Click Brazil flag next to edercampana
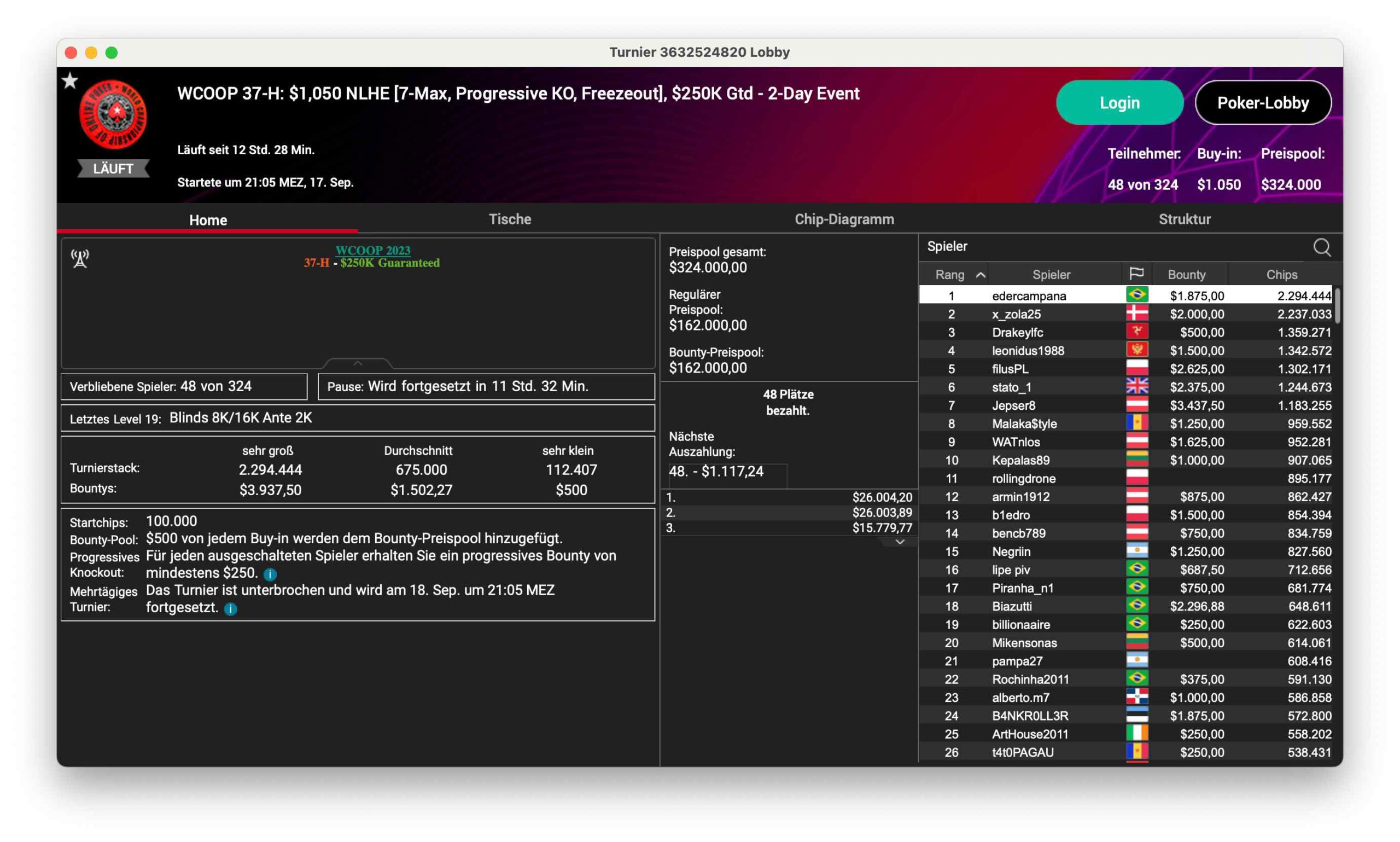The height and width of the screenshot is (842, 1400). tap(1136, 295)
